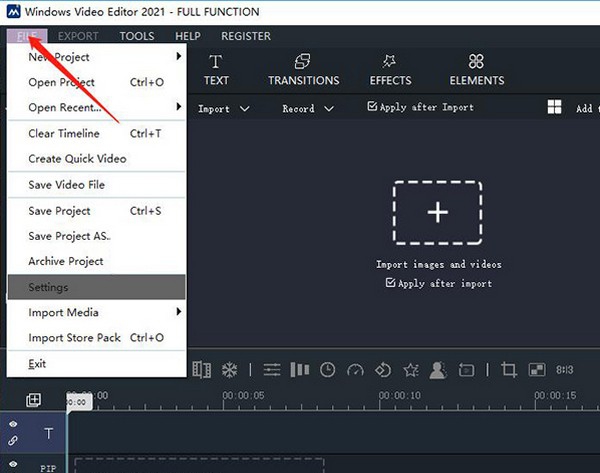The width and height of the screenshot is (600, 473).
Task: Click timeline ruler at 00:00:05
Action: (243, 395)
